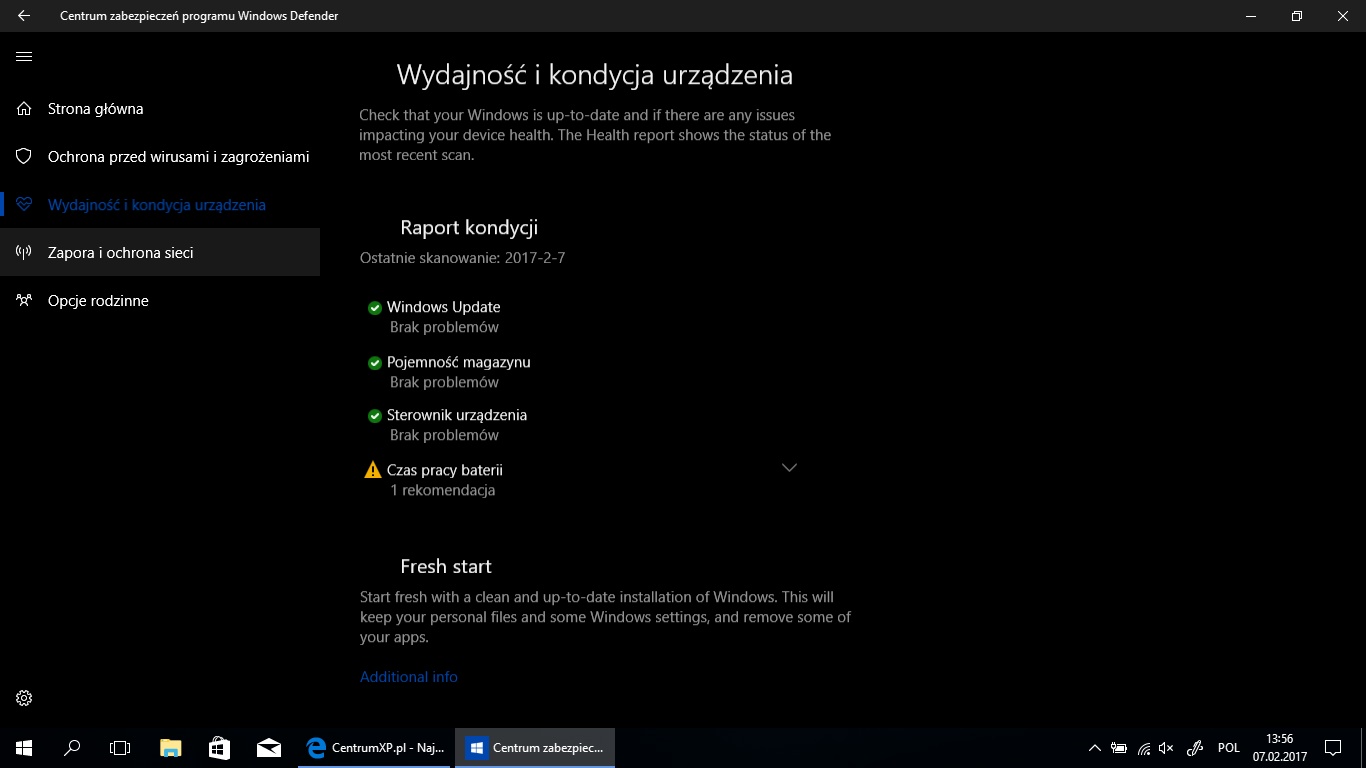
Task: Open the Windows Start menu
Action: click(x=24, y=748)
